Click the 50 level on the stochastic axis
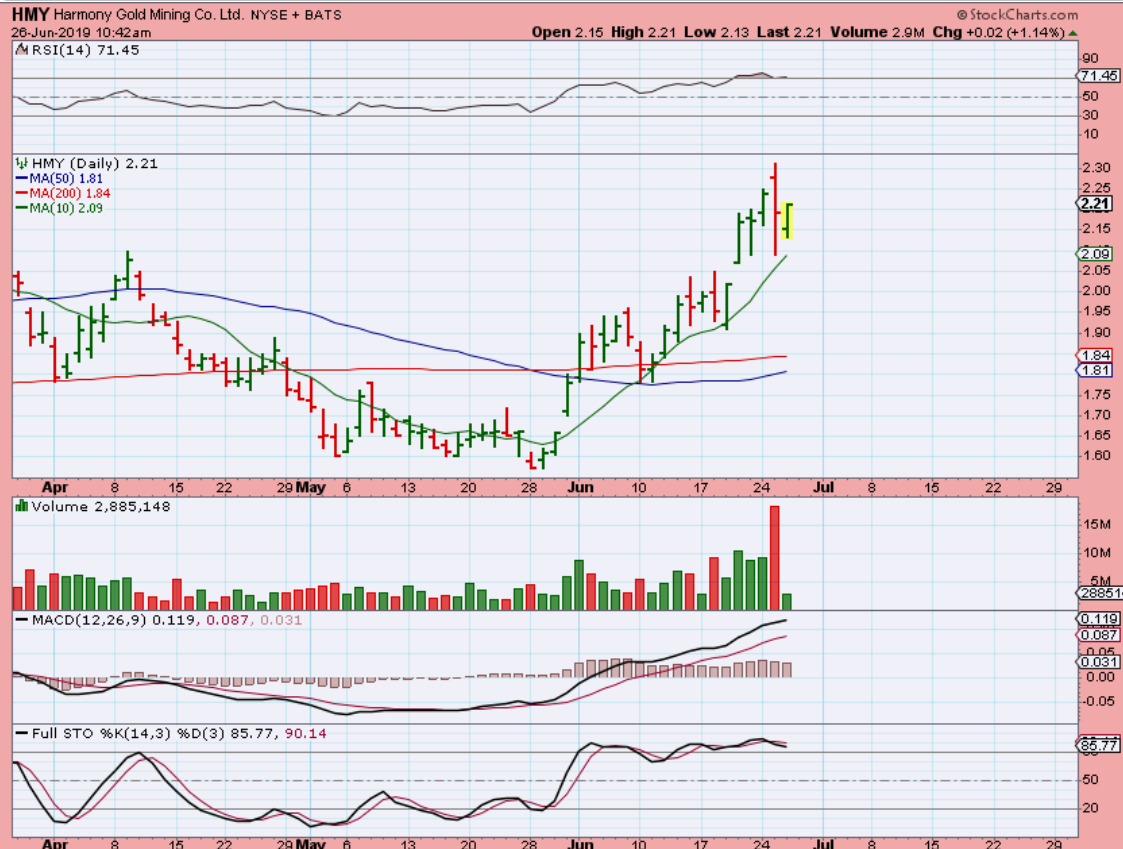Viewport: 1123px width, 849px height. point(1090,780)
